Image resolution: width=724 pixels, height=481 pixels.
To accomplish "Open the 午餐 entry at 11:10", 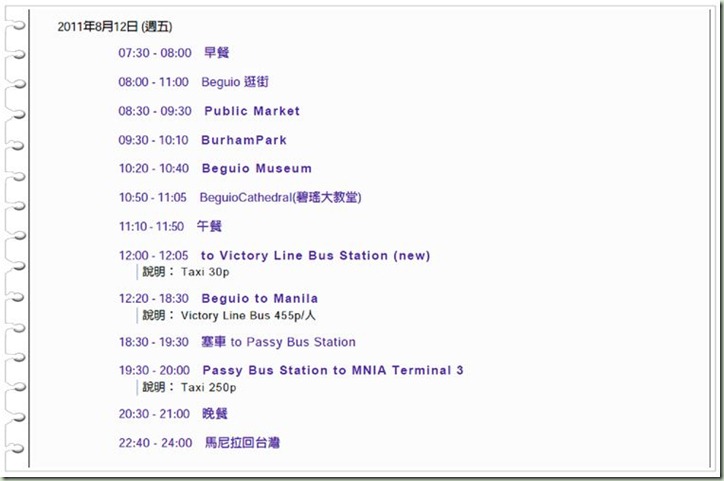I will [x=209, y=226].
